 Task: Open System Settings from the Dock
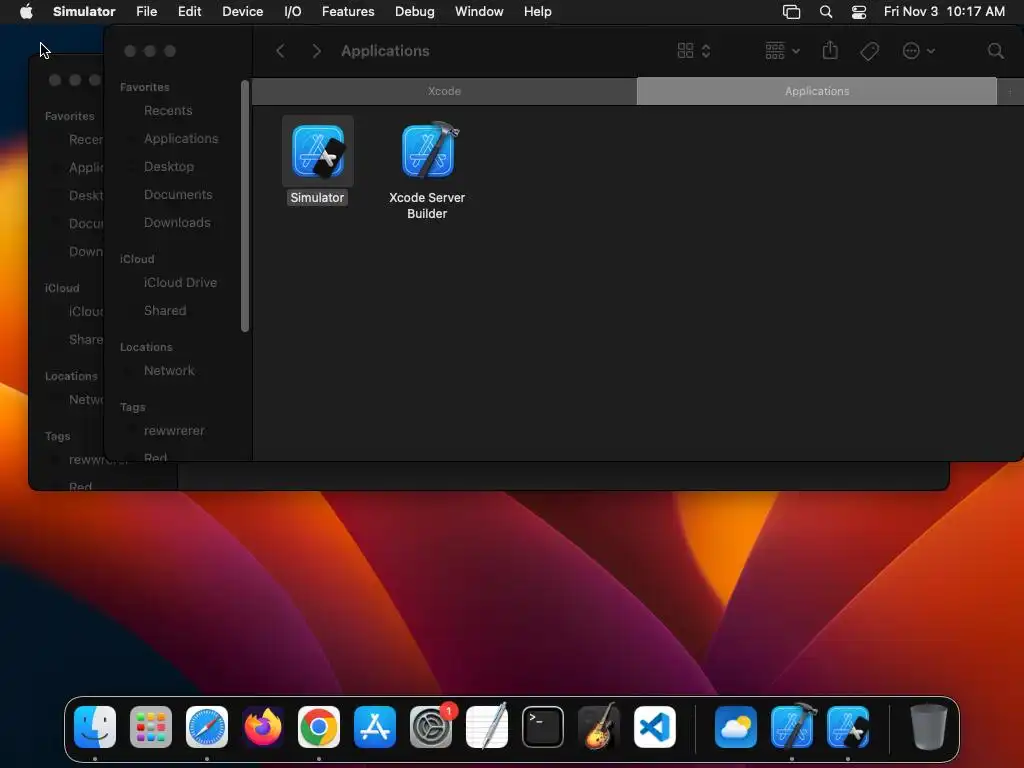click(431, 727)
